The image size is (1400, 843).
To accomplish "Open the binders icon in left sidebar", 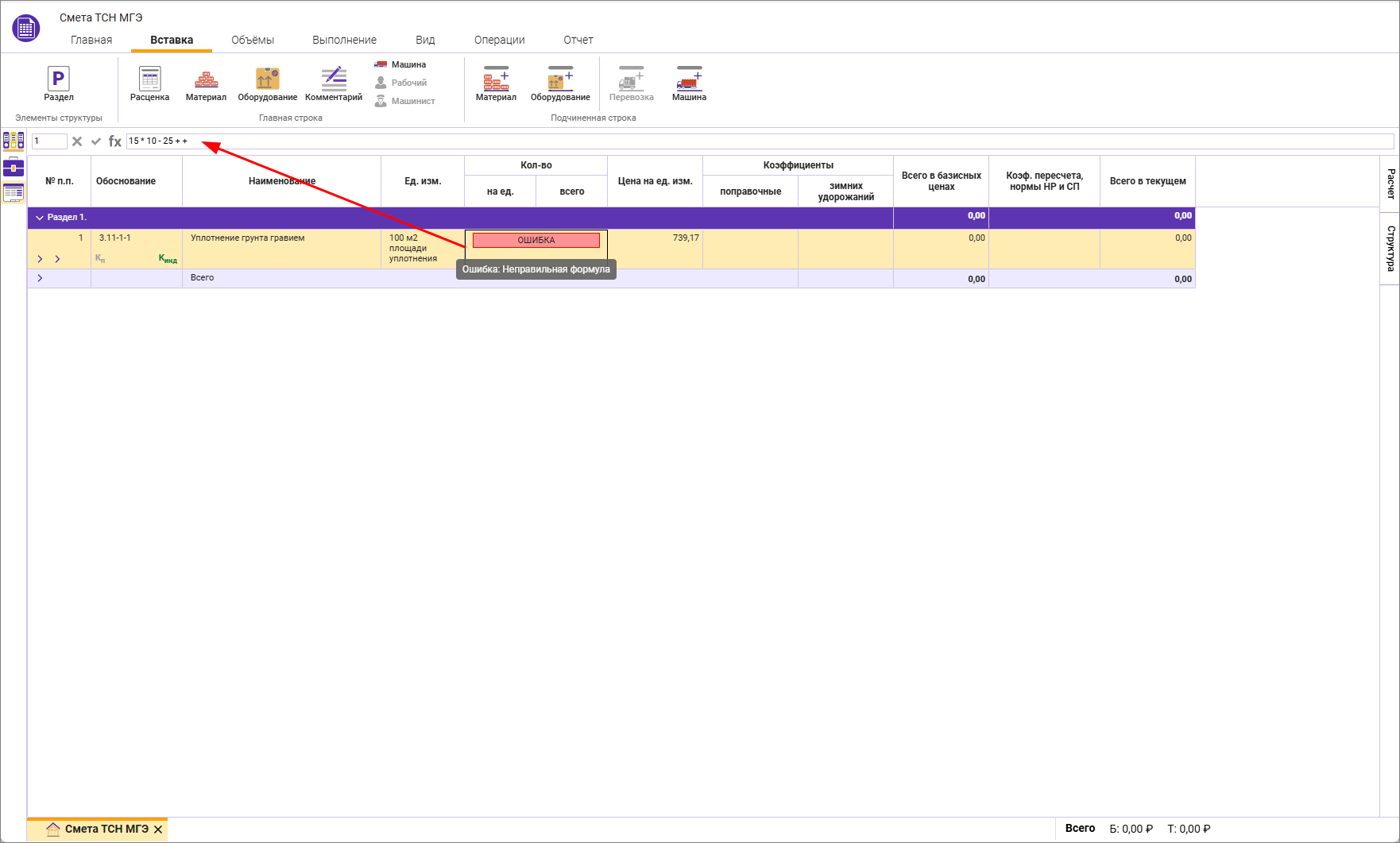I will coord(14,141).
